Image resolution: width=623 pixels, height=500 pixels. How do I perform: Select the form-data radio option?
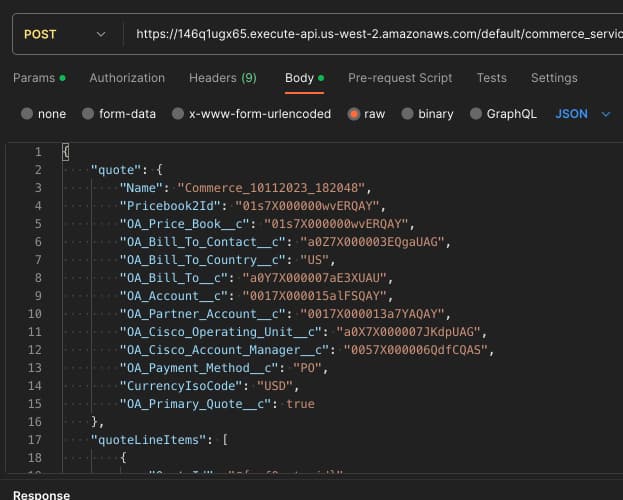pos(88,114)
